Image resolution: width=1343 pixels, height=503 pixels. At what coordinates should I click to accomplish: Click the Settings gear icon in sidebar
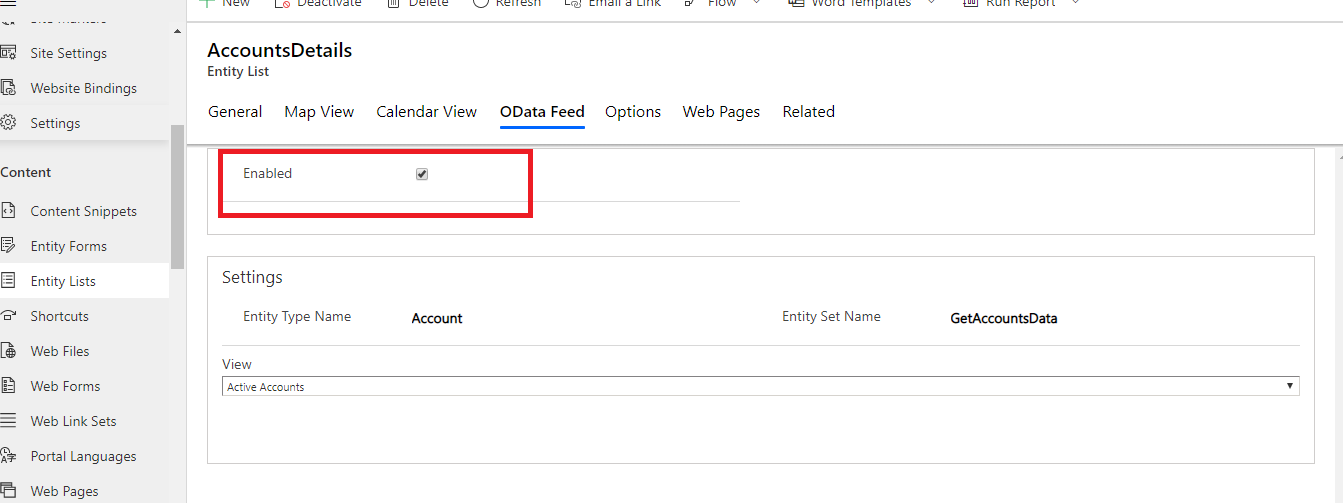point(9,123)
